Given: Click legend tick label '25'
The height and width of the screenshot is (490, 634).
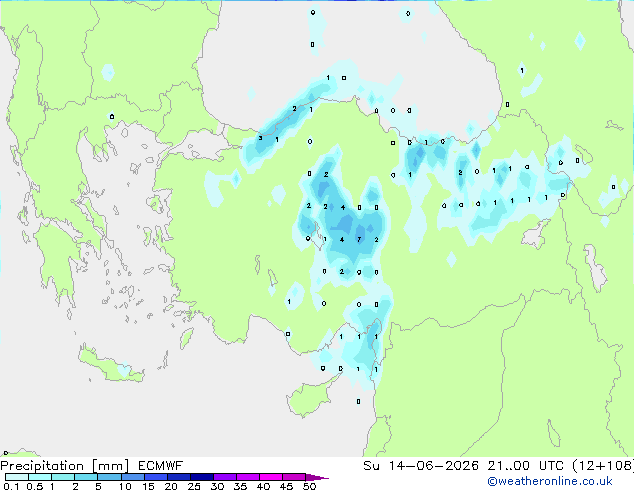Looking at the screenshot, I should [194, 486].
